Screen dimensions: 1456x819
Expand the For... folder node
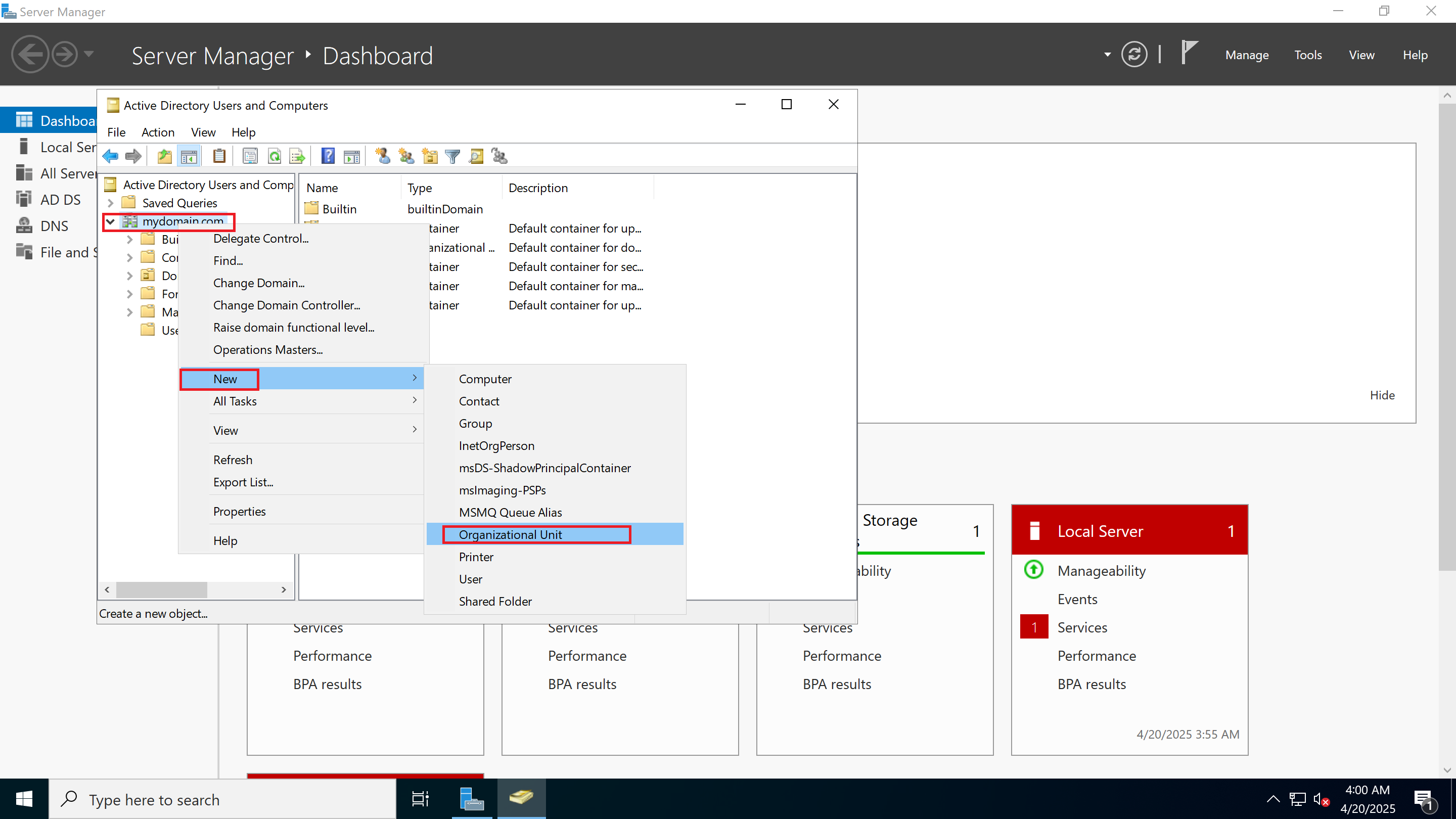pyautogui.click(x=130, y=294)
